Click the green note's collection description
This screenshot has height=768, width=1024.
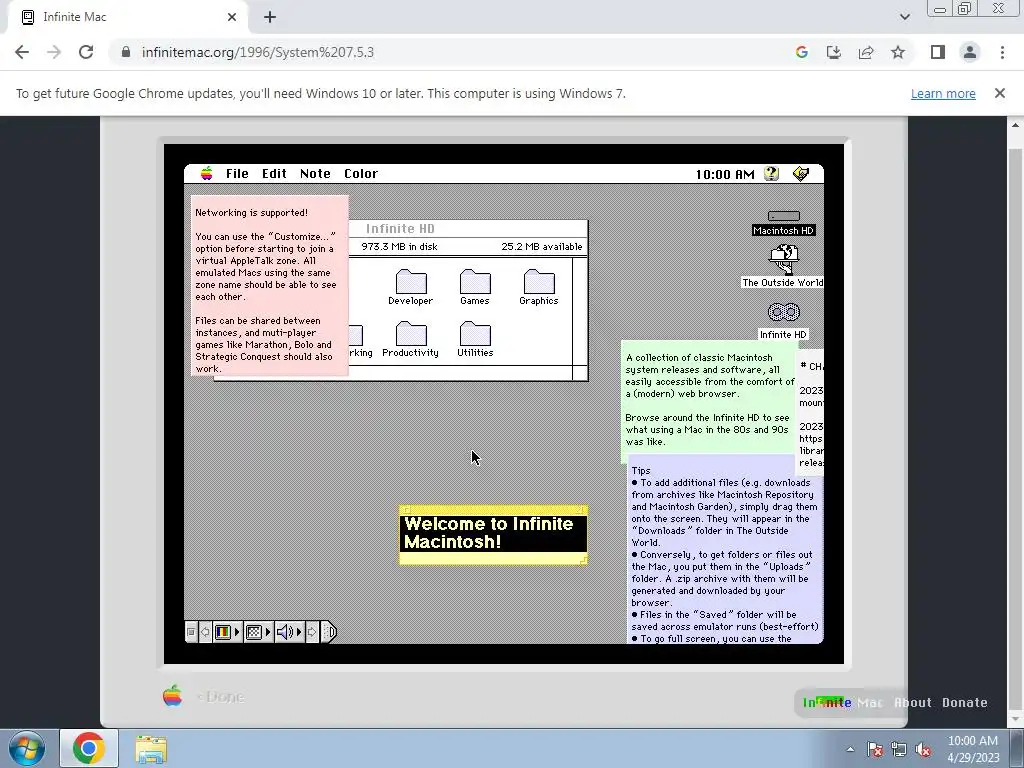709,376
